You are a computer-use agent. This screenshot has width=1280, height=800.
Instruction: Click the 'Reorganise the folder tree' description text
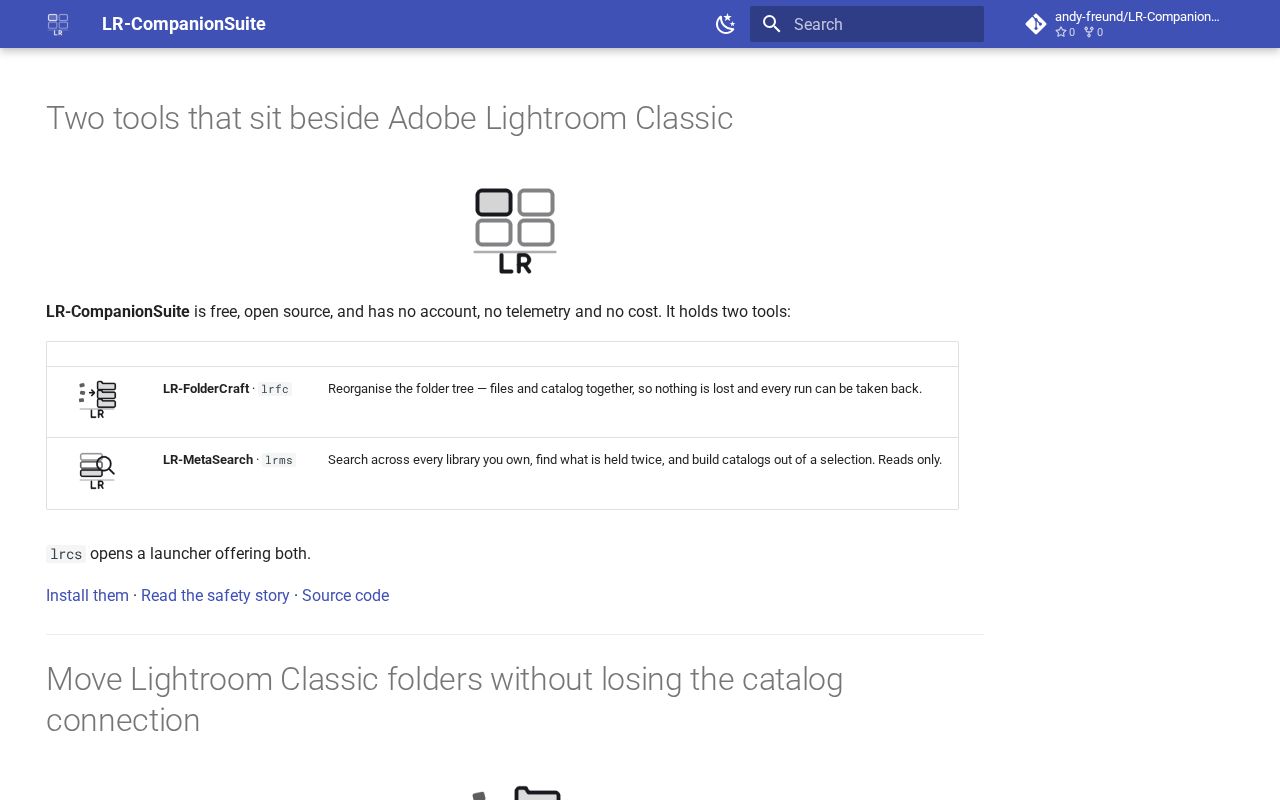tap(625, 389)
